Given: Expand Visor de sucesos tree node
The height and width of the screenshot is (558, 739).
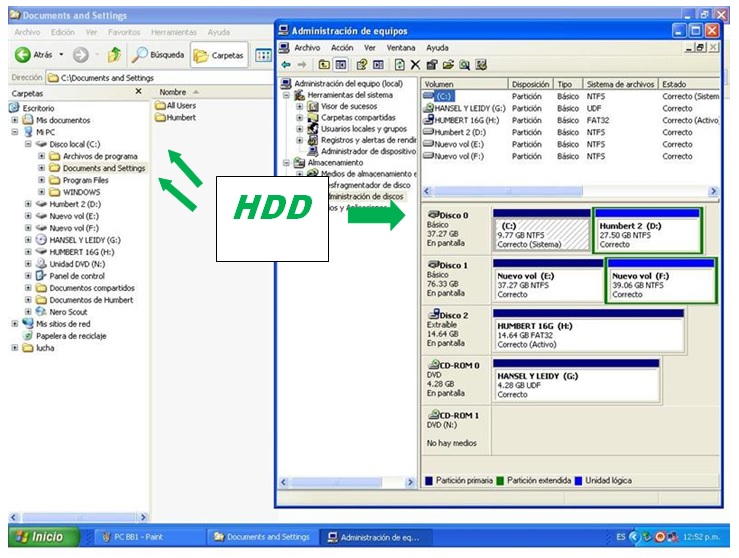Looking at the screenshot, I should [x=299, y=106].
